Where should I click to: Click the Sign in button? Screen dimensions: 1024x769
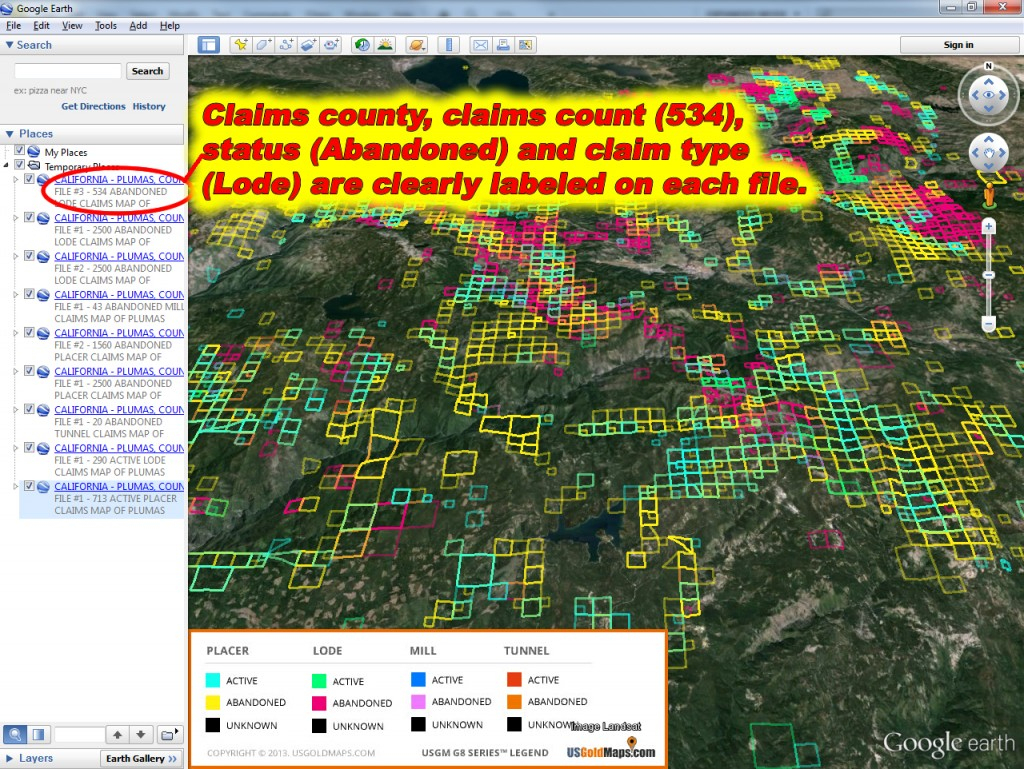(x=958, y=45)
